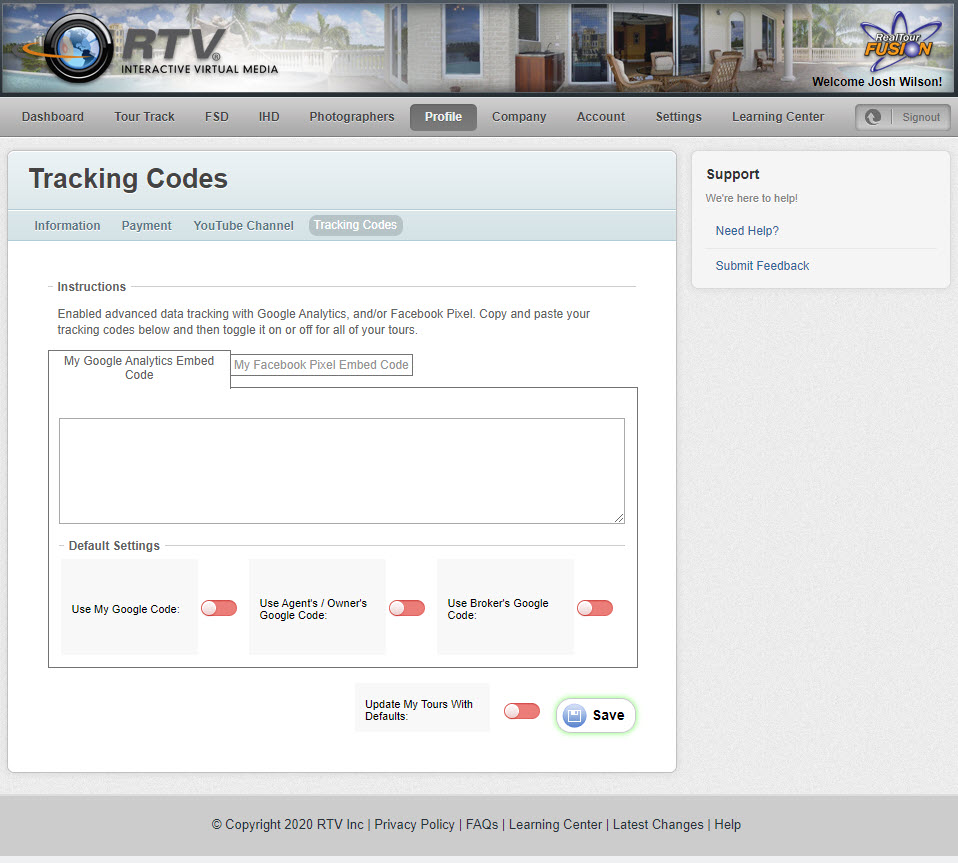The image size is (958, 863).
Task: Select My Google Analytics Embed Code tab
Action: click(139, 368)
